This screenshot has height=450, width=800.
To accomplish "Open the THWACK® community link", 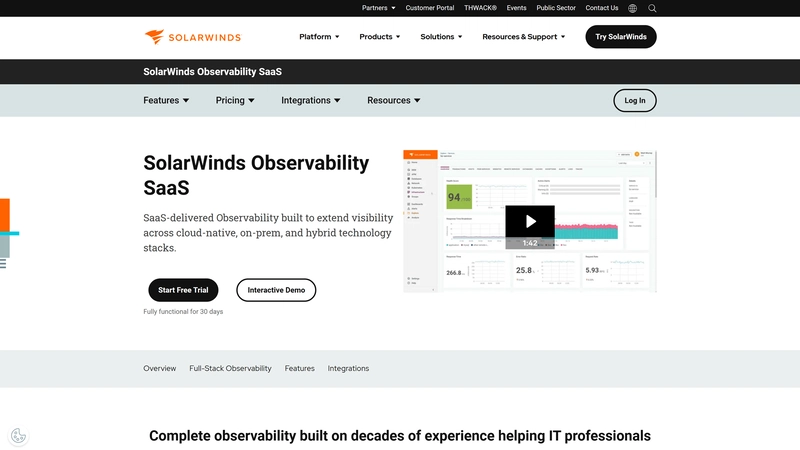I will click(x=480, y=8).
